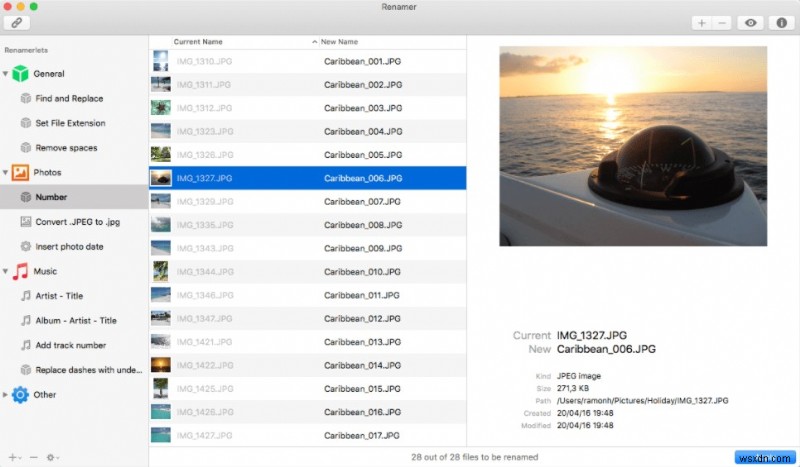Click the minus toolbar button
The height and width of the screenshot is (467, 800).
[722, 23]
